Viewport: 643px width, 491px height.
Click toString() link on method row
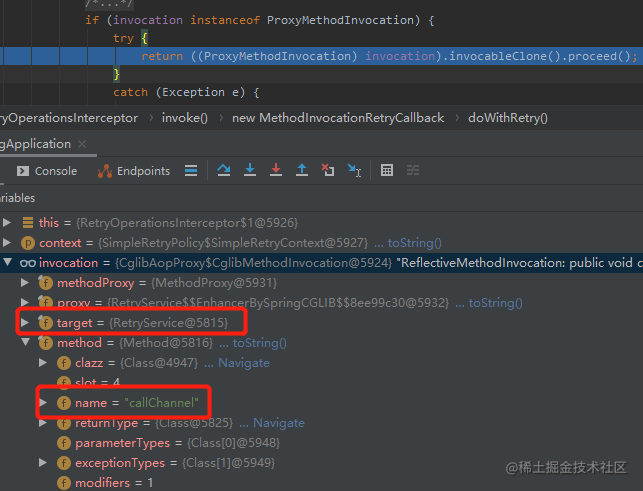click(x=260, y=343)
